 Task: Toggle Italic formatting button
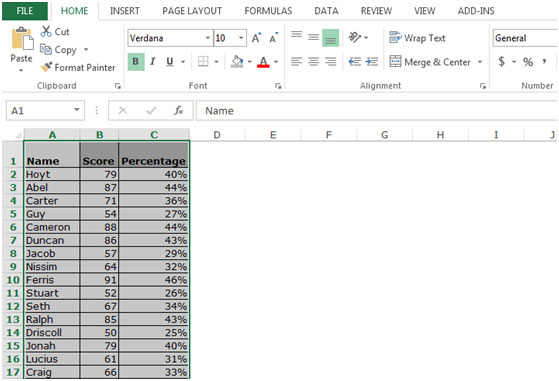click(x=153, y=62)
